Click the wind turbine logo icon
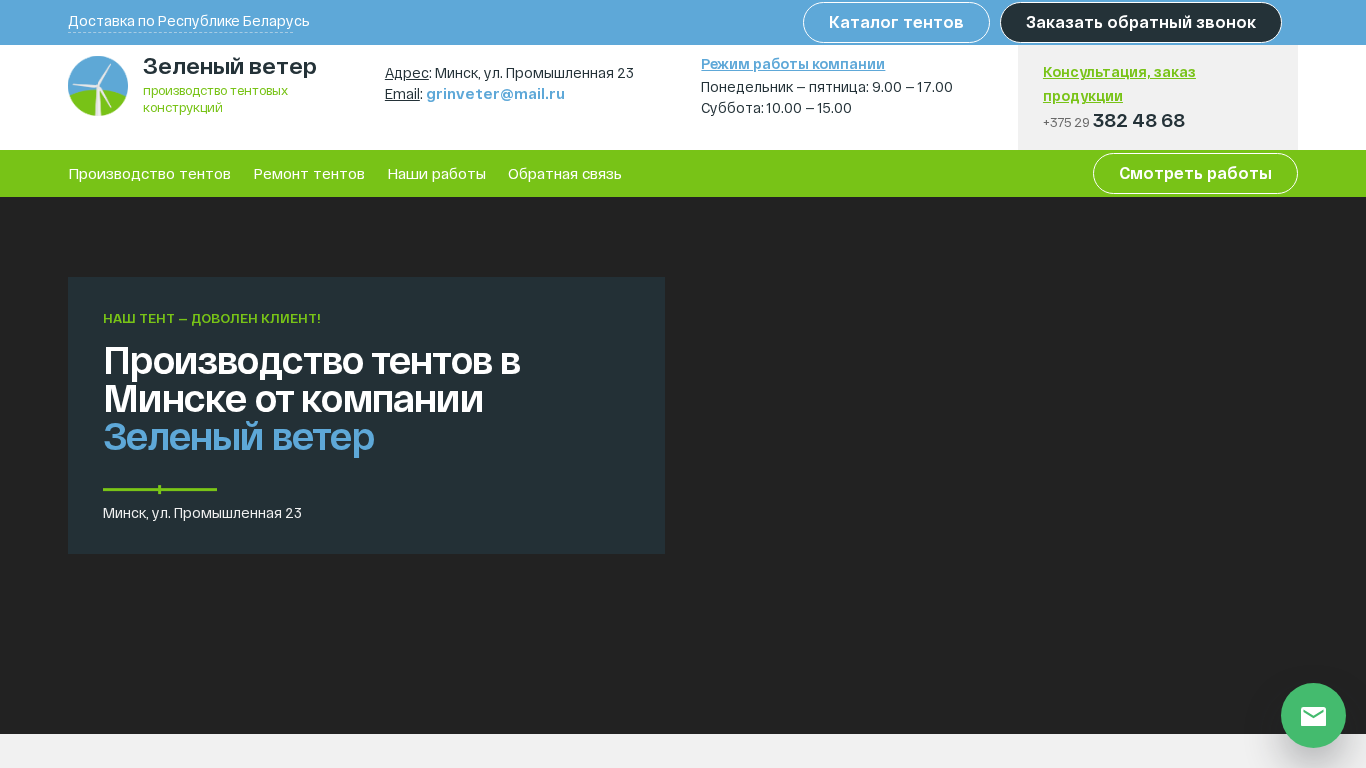This screenshot has width=1366, height=768. point(98,86)
